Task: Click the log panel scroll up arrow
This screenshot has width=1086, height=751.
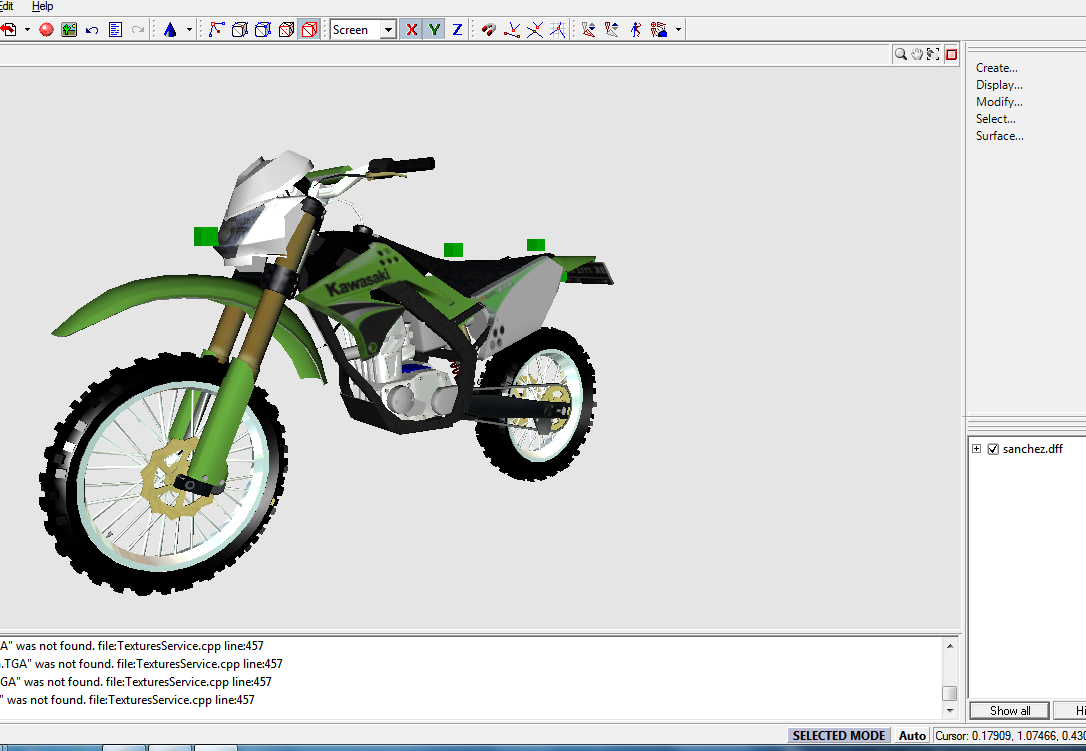Action: tap(950, 646)
